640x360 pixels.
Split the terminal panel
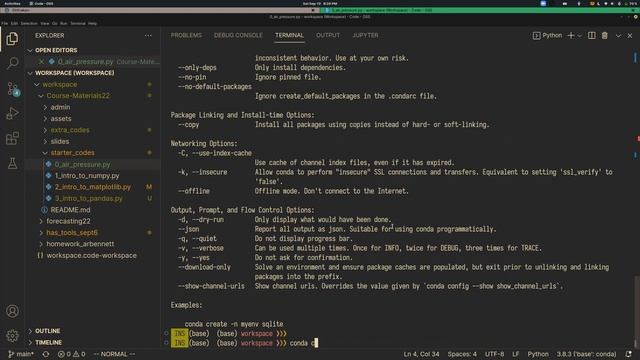[x=591, y=36]
